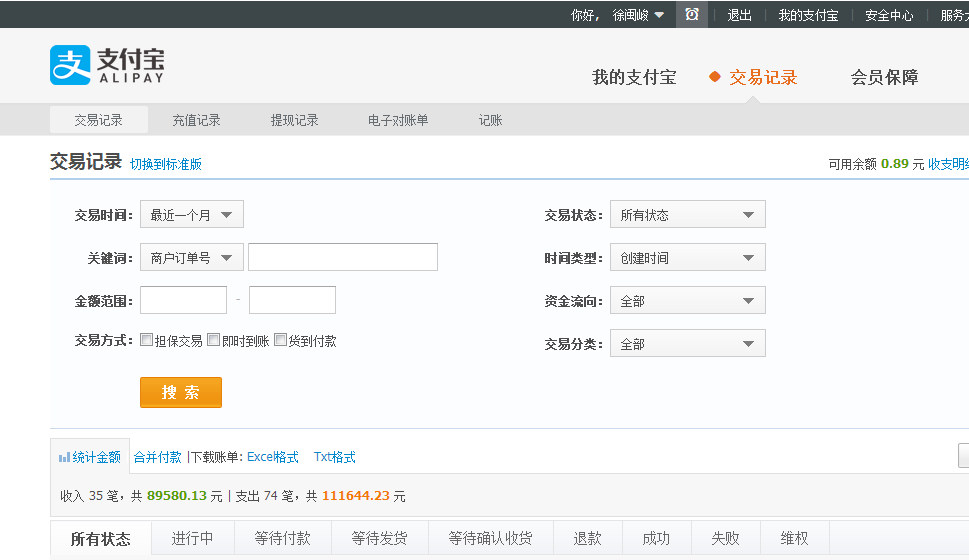The width and height of the screenshot is (969, 560).
Task: Enable the 担保交易 checkbox
Action: pyautogui.click(x=147, y=340)
